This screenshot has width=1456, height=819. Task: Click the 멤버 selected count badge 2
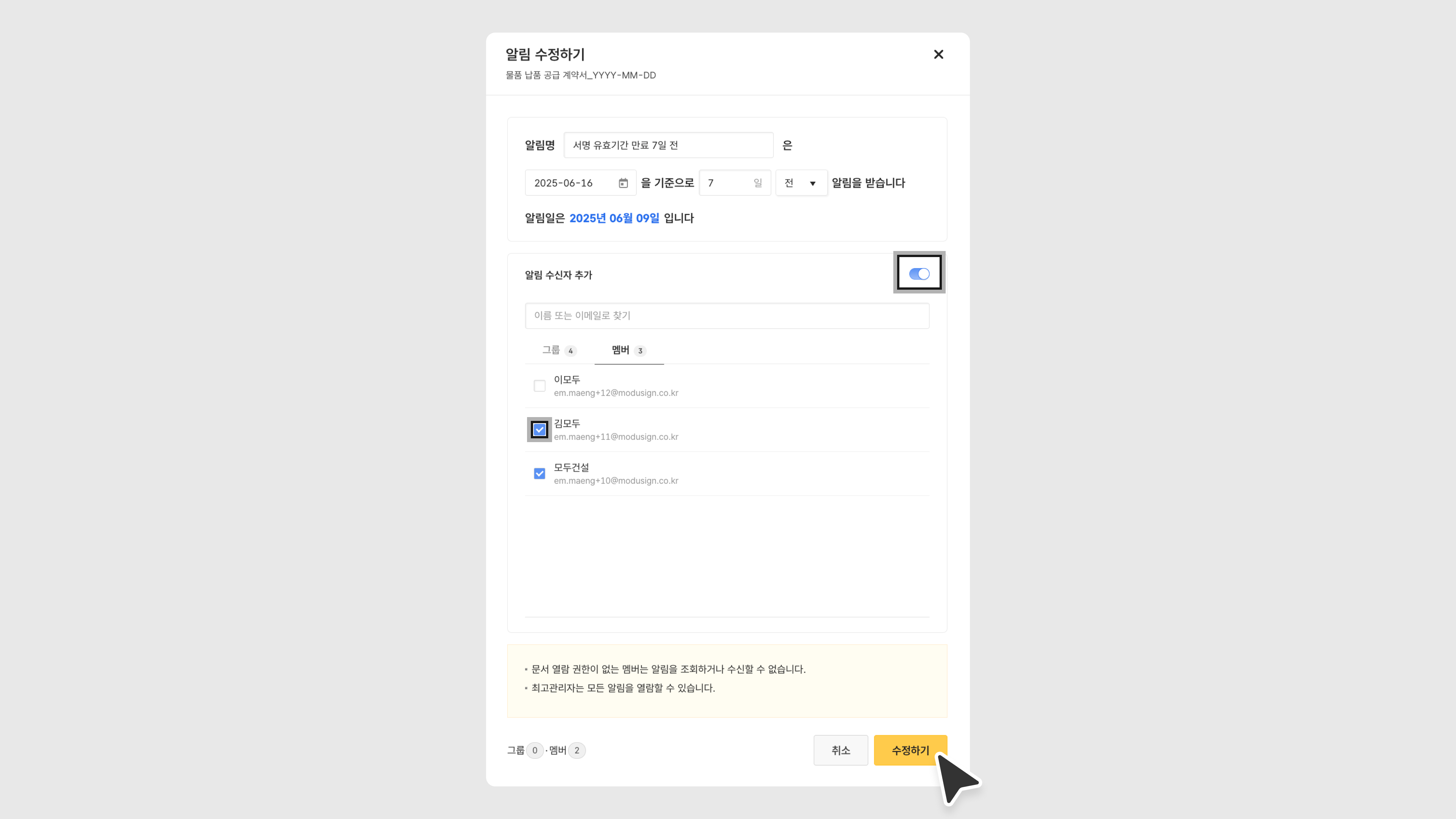click(x=576, y=751)
